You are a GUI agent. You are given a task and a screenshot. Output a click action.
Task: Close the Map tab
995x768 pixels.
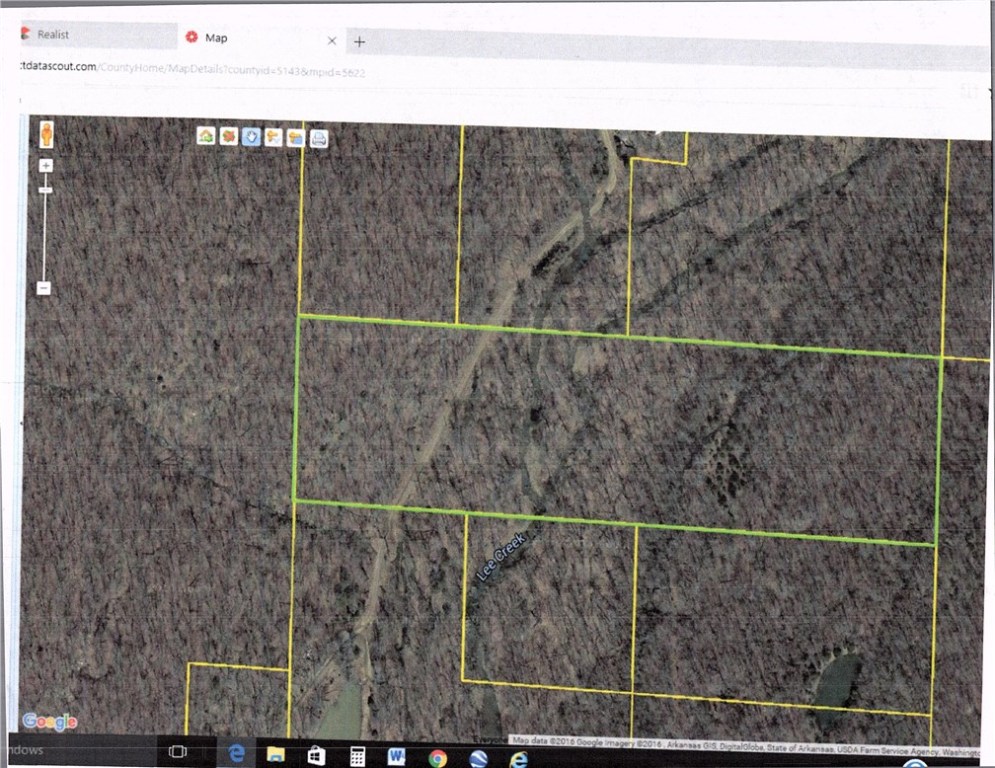click(x=331, y=41)
